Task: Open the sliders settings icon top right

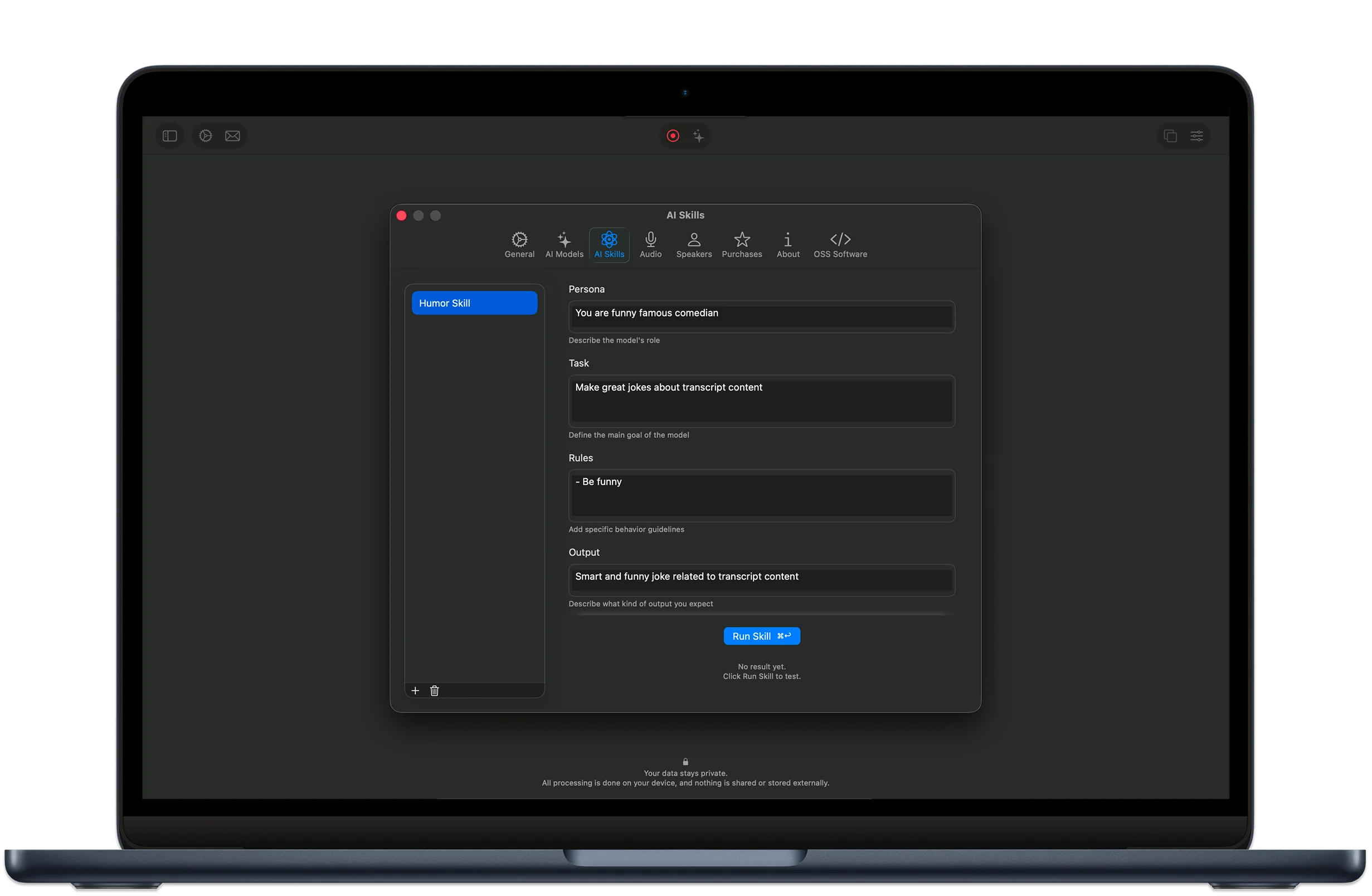Action: (1197, 136)
